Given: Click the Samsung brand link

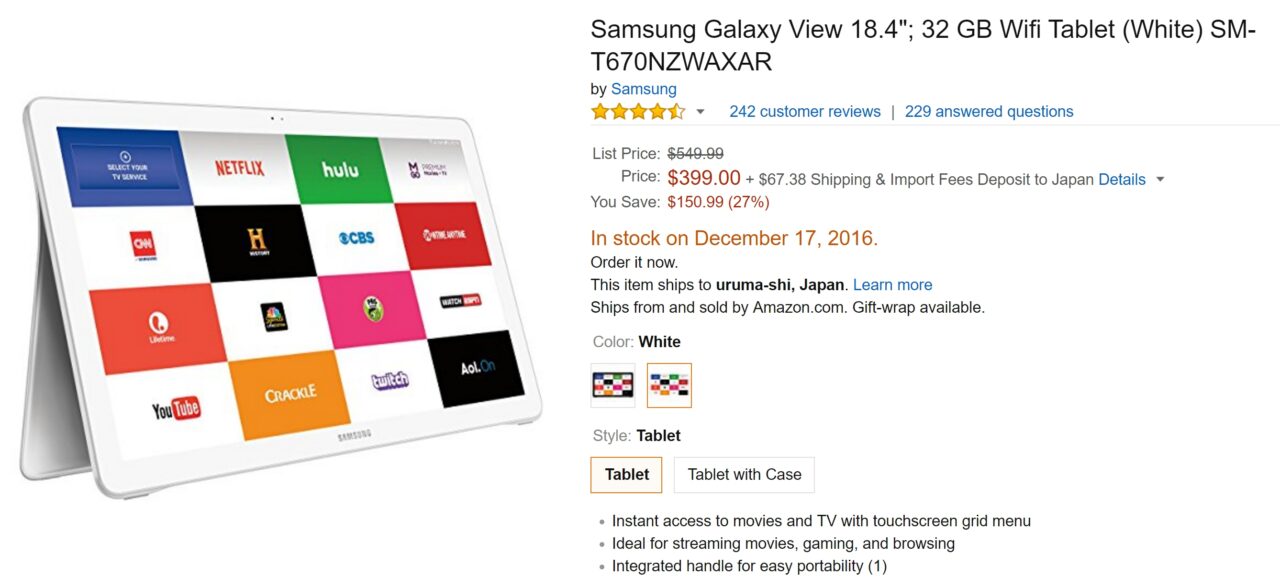Looking at the screenshot, I should coord(644,89).
